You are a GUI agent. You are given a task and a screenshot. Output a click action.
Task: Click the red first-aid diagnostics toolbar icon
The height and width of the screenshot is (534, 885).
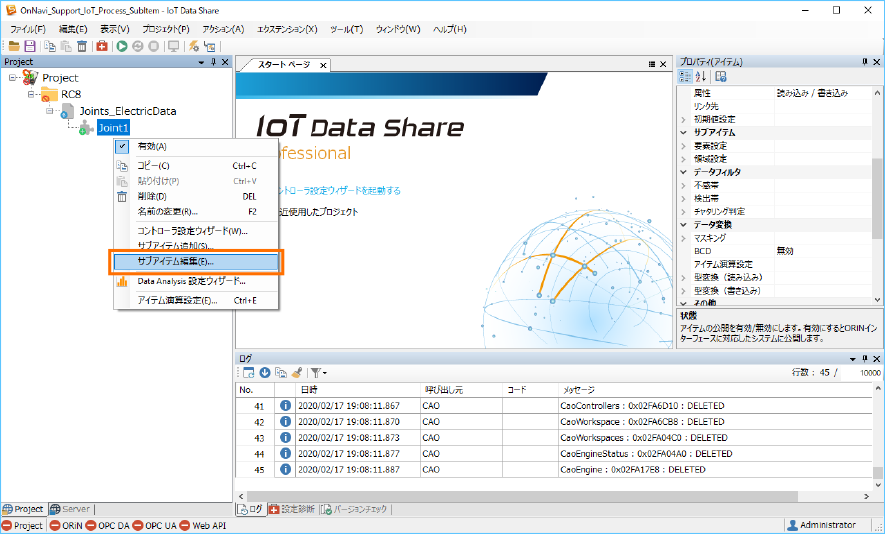102,46
